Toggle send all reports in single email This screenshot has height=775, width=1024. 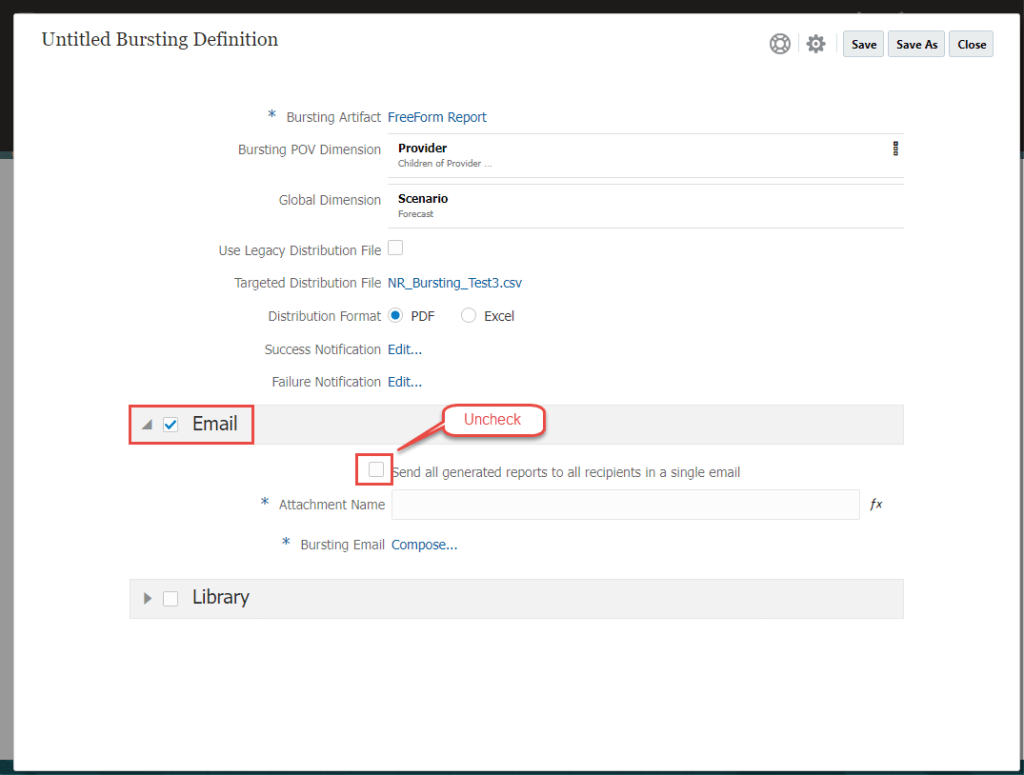[376, 469]
